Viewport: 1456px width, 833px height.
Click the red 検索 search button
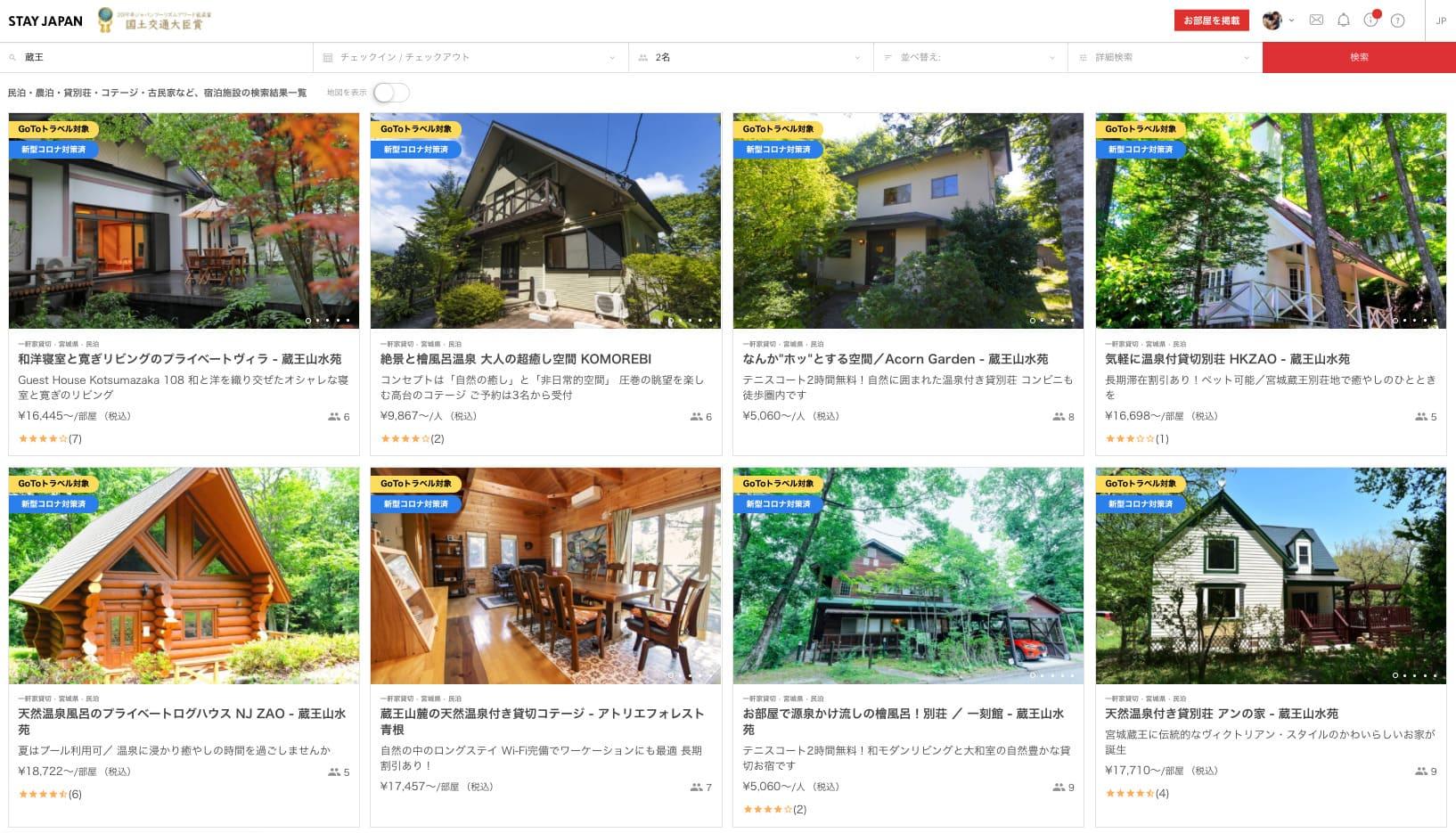point(1359,57)
